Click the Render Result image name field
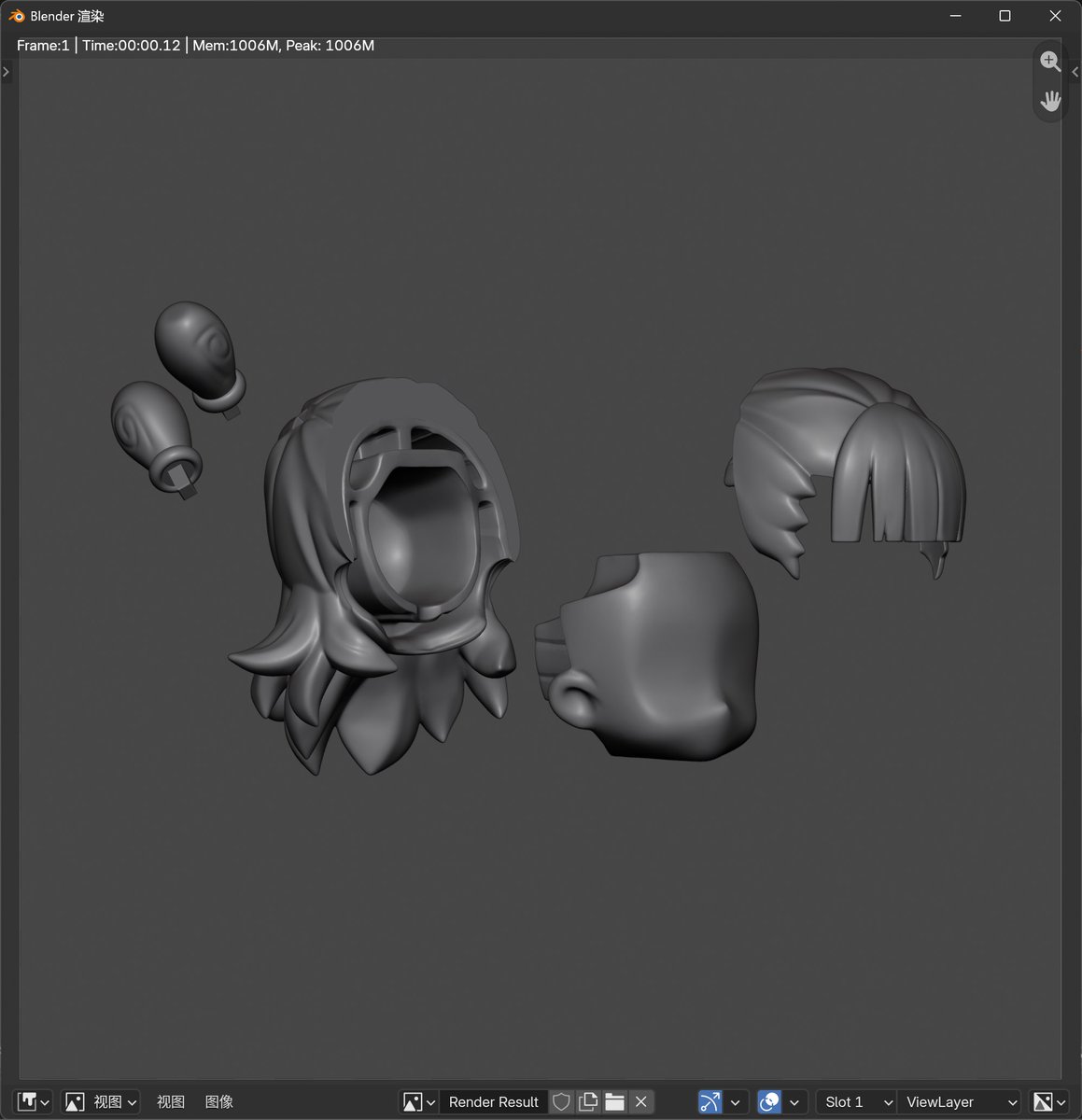Viewport: 1082px width, 1120px height. pyautogui.click(x=493, y=1102)
